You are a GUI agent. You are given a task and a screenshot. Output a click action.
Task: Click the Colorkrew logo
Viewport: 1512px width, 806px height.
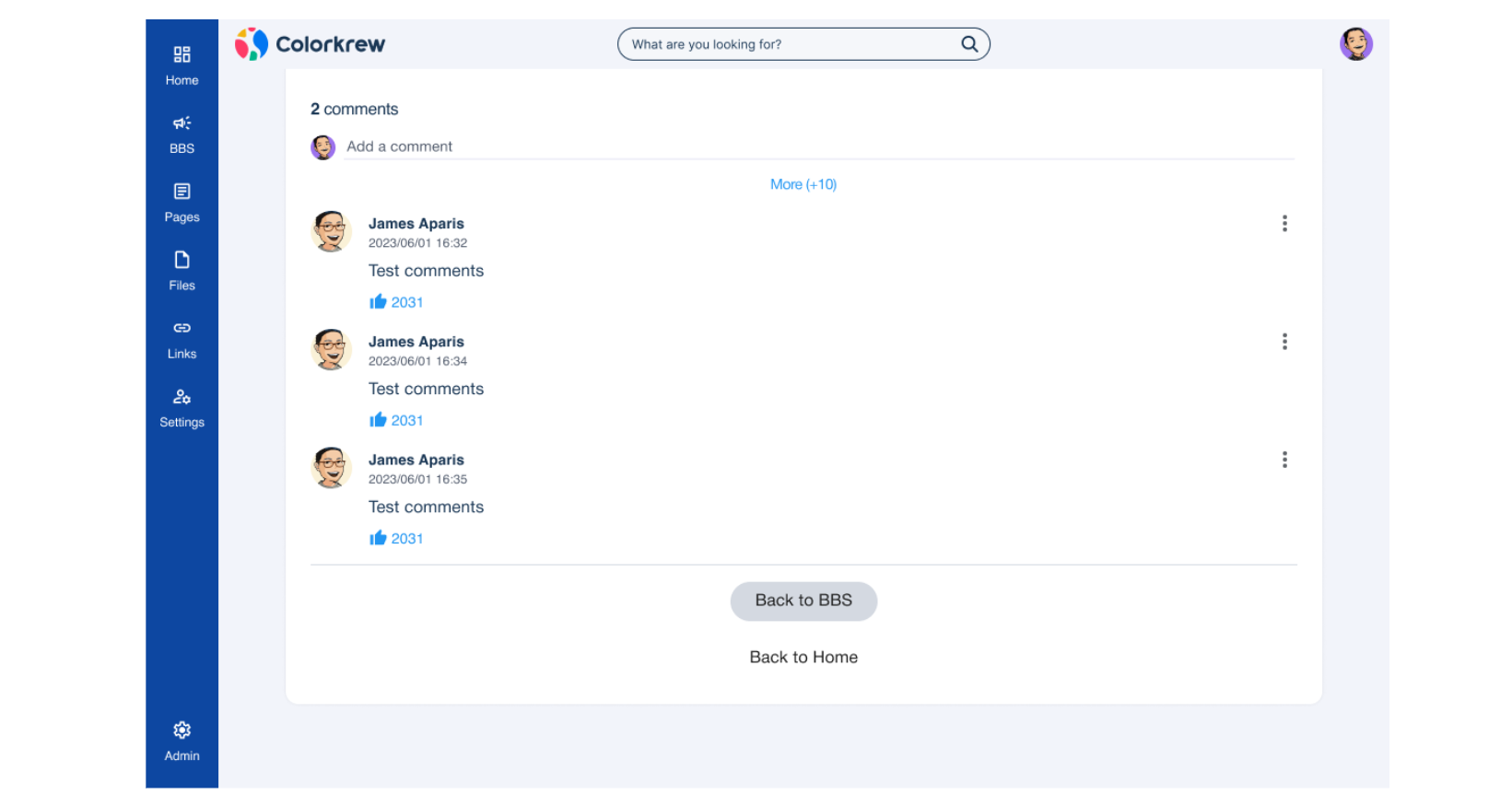coord(311,44)
